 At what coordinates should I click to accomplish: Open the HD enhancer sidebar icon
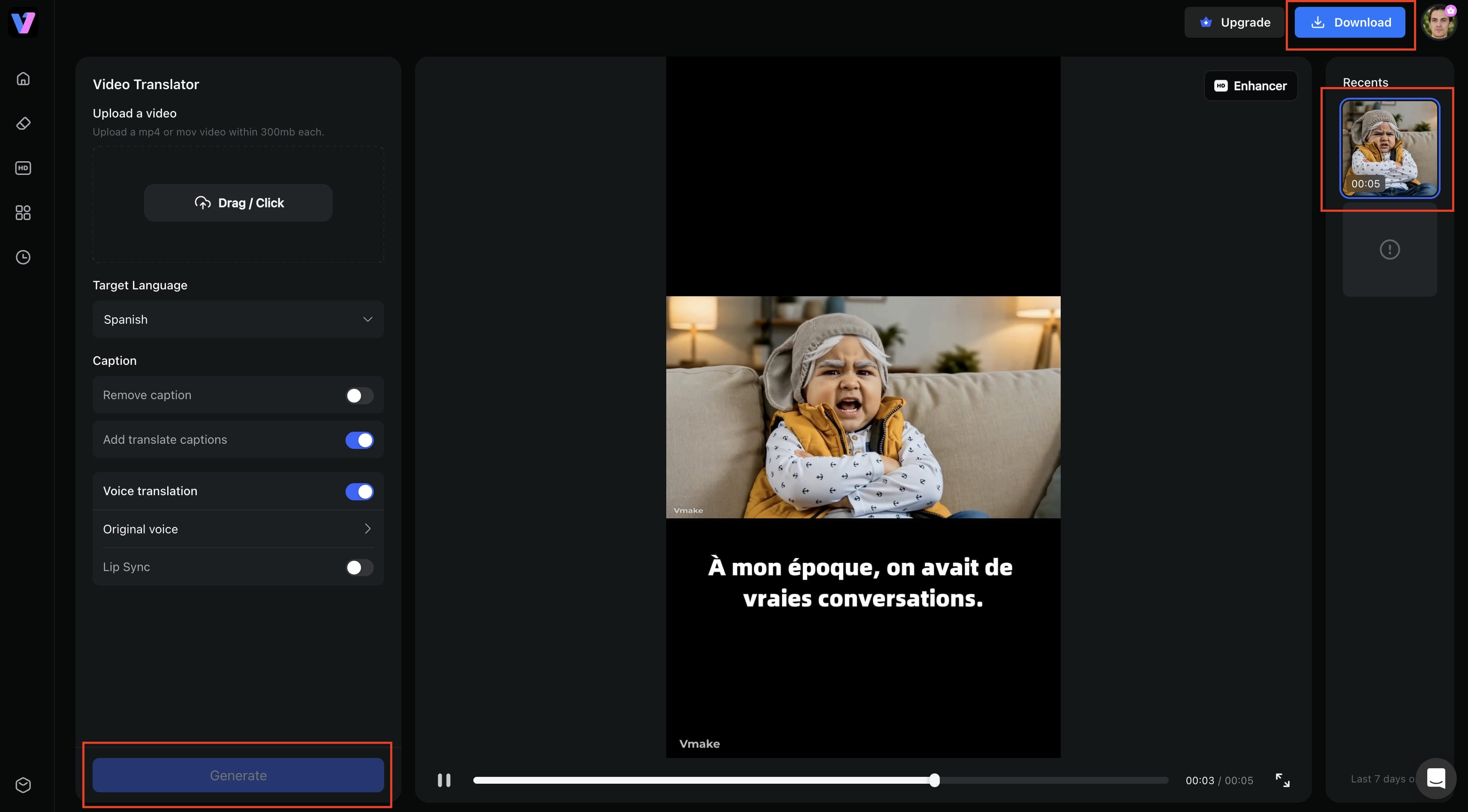point(23,168)
